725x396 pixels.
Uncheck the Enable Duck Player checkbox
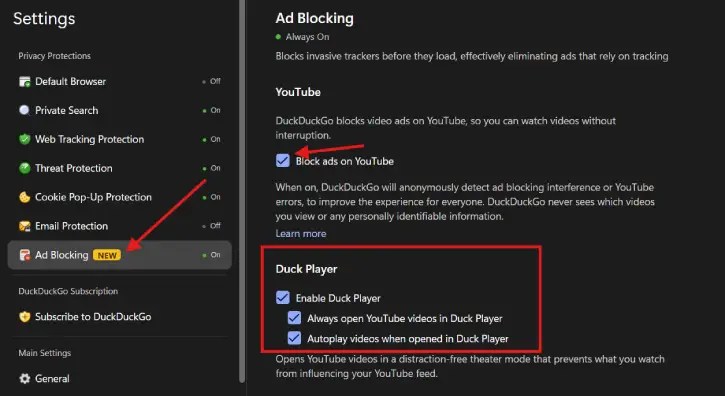(283, 297)
